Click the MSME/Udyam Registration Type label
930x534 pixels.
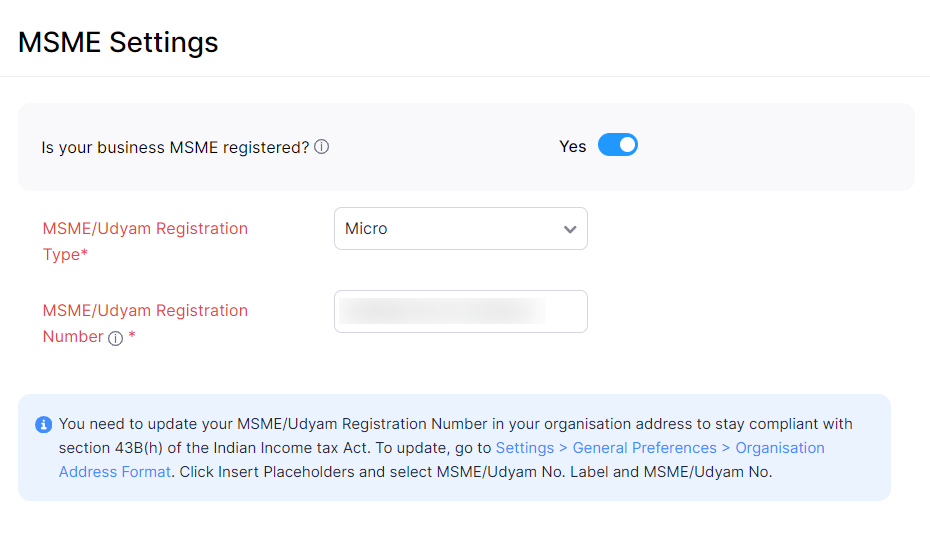145,229
